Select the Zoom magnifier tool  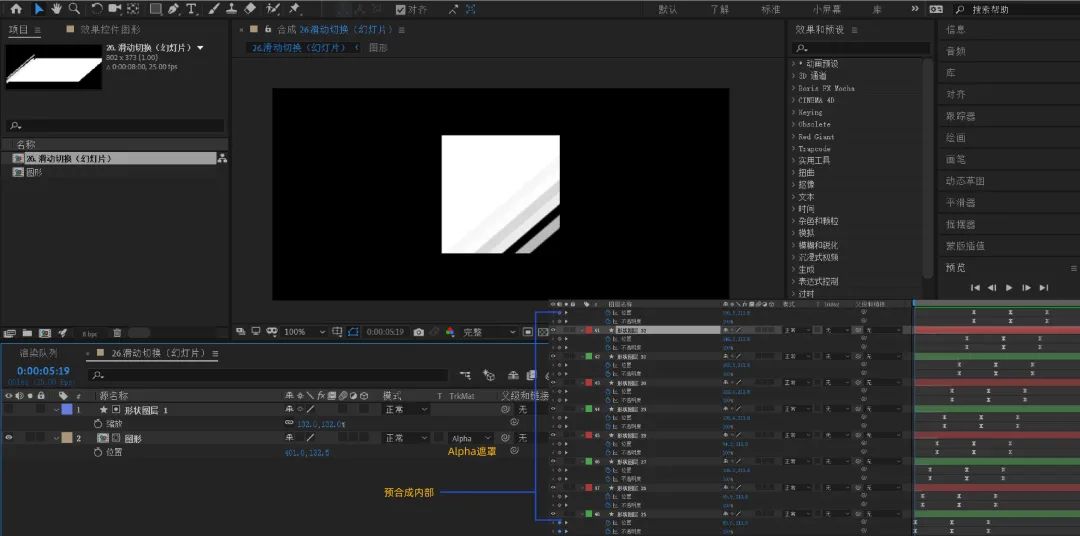click(74, 9)
